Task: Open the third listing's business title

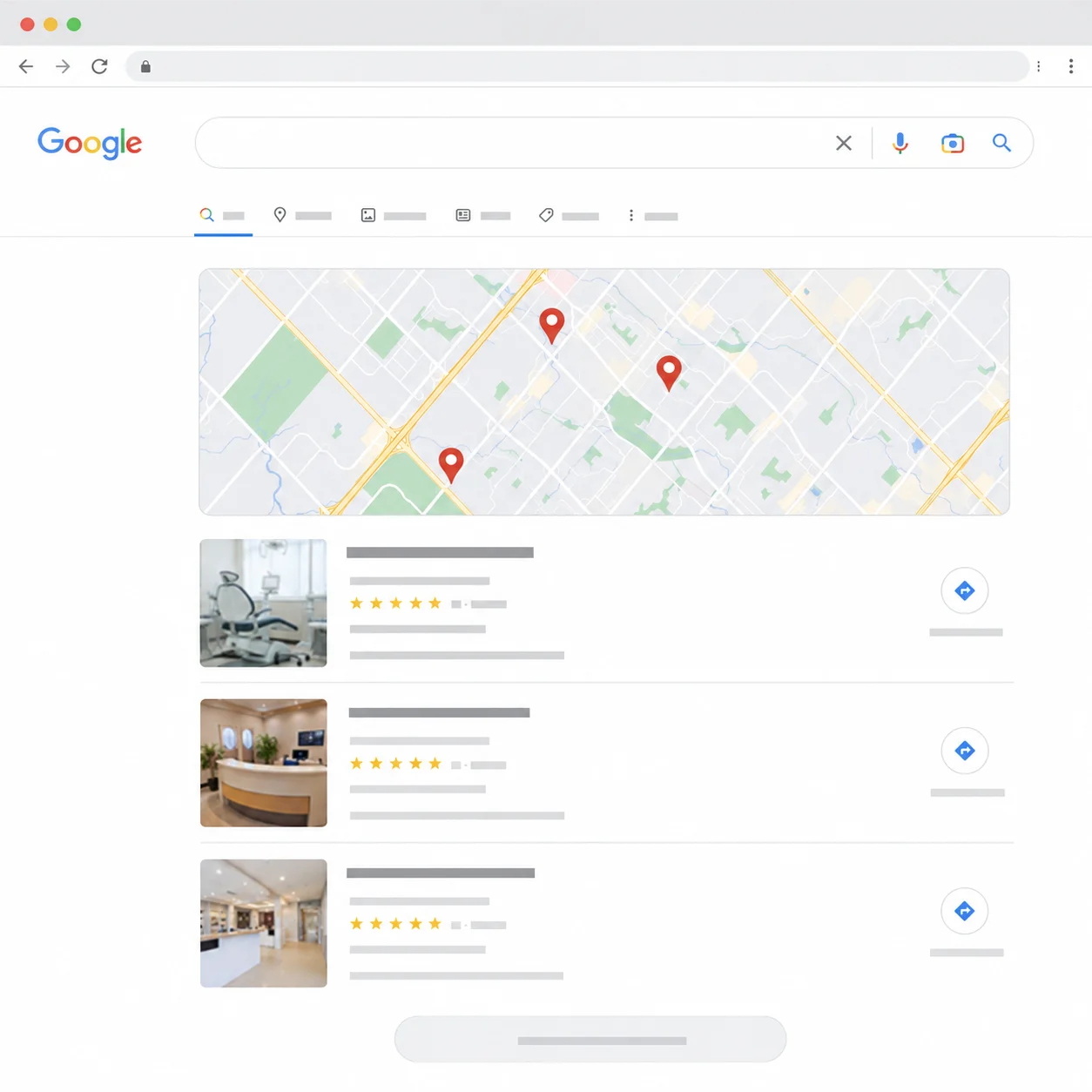Action: point(441,873)
